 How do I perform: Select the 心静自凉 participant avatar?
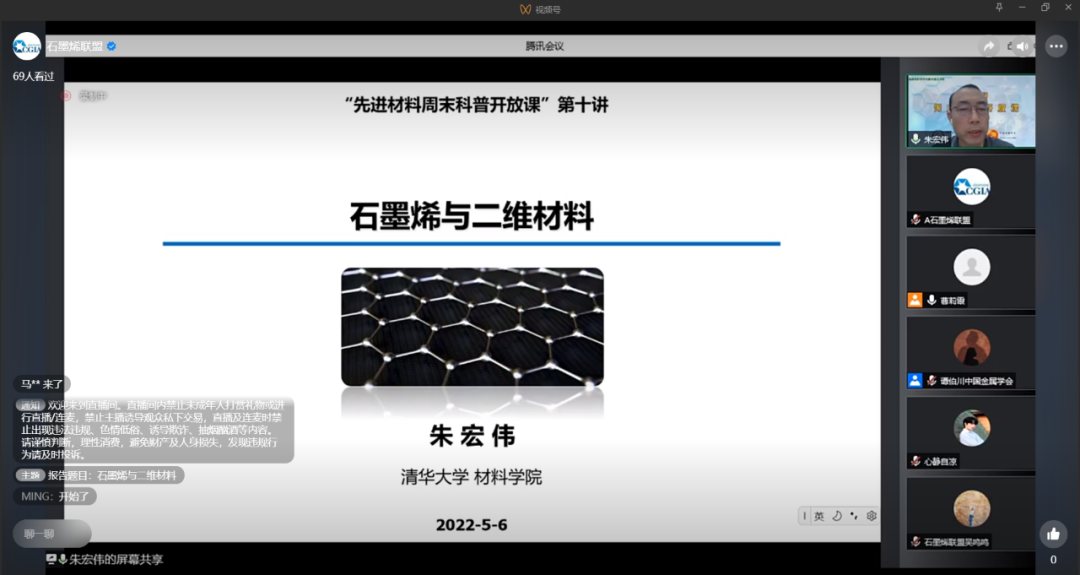[972, 428]
